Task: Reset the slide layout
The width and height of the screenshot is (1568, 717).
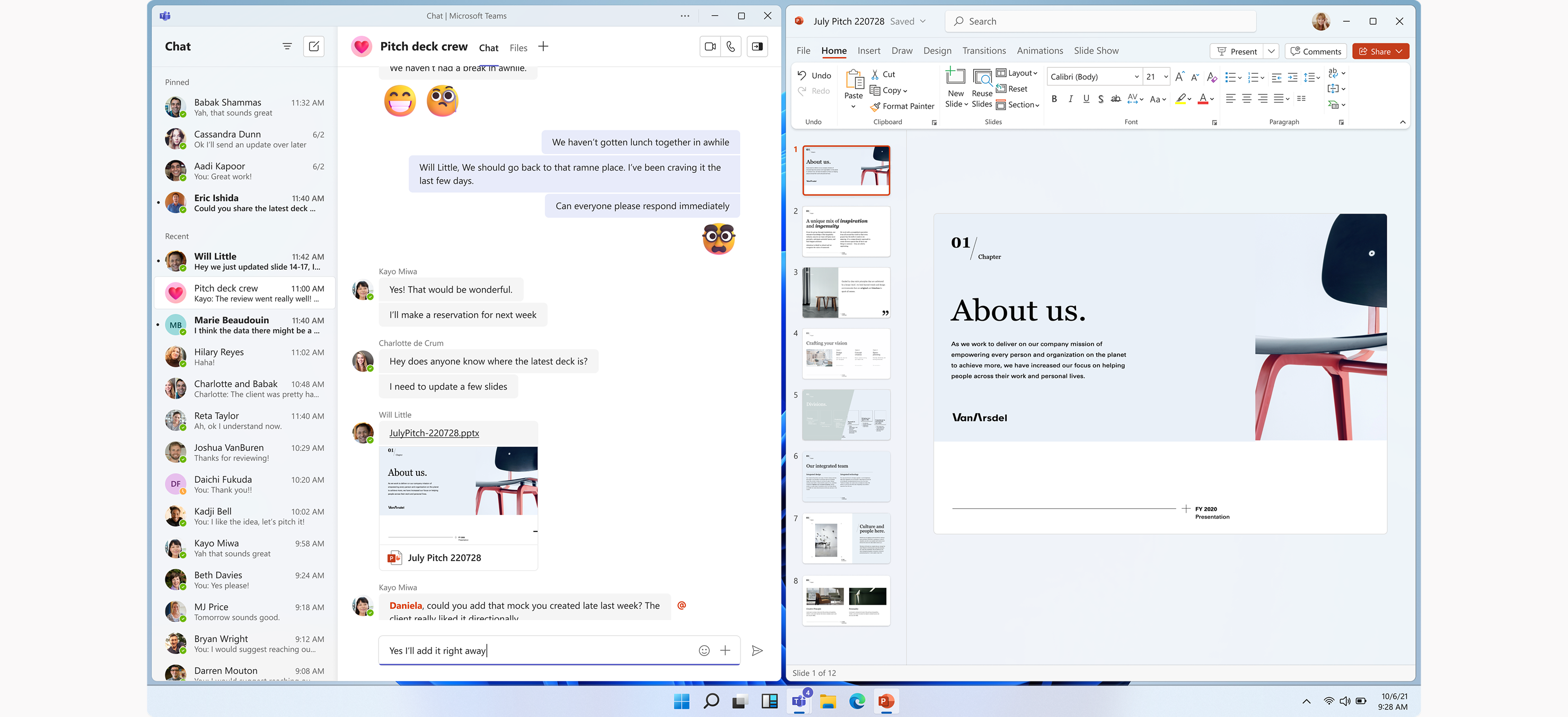Action: (1011, 89)
